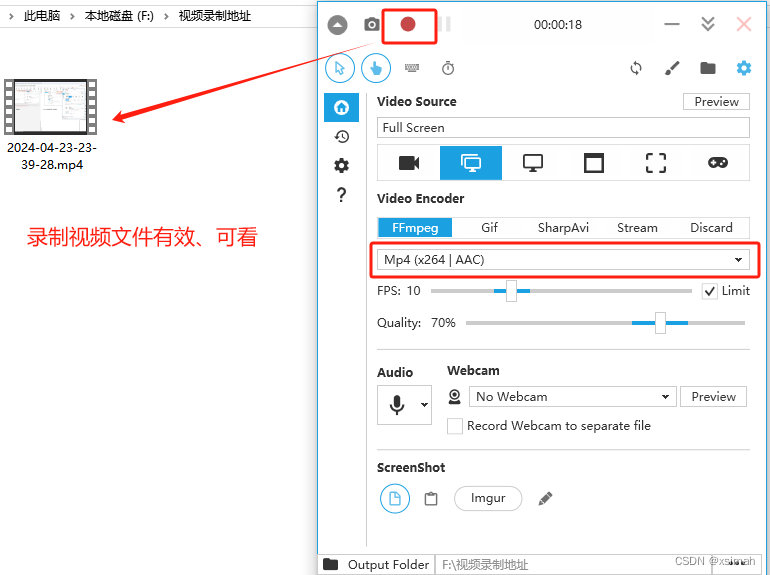
Task: Open the recent history sidebar tab
Action: pos(341,137)
